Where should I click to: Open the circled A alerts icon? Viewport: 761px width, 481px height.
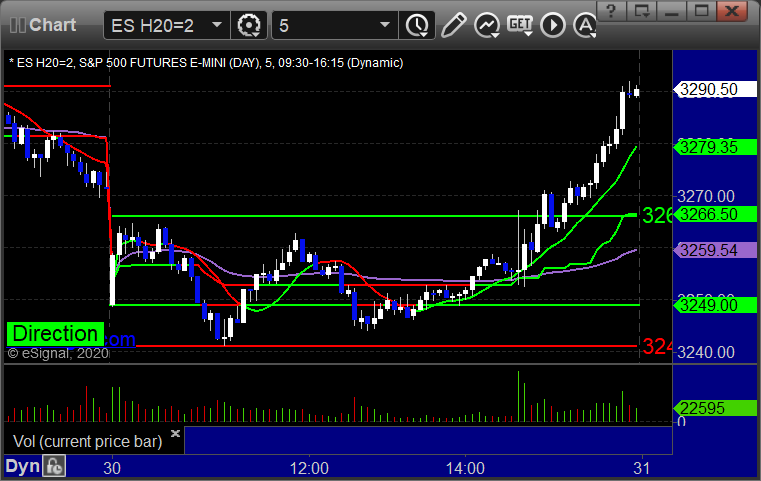(x=579, y=23)
